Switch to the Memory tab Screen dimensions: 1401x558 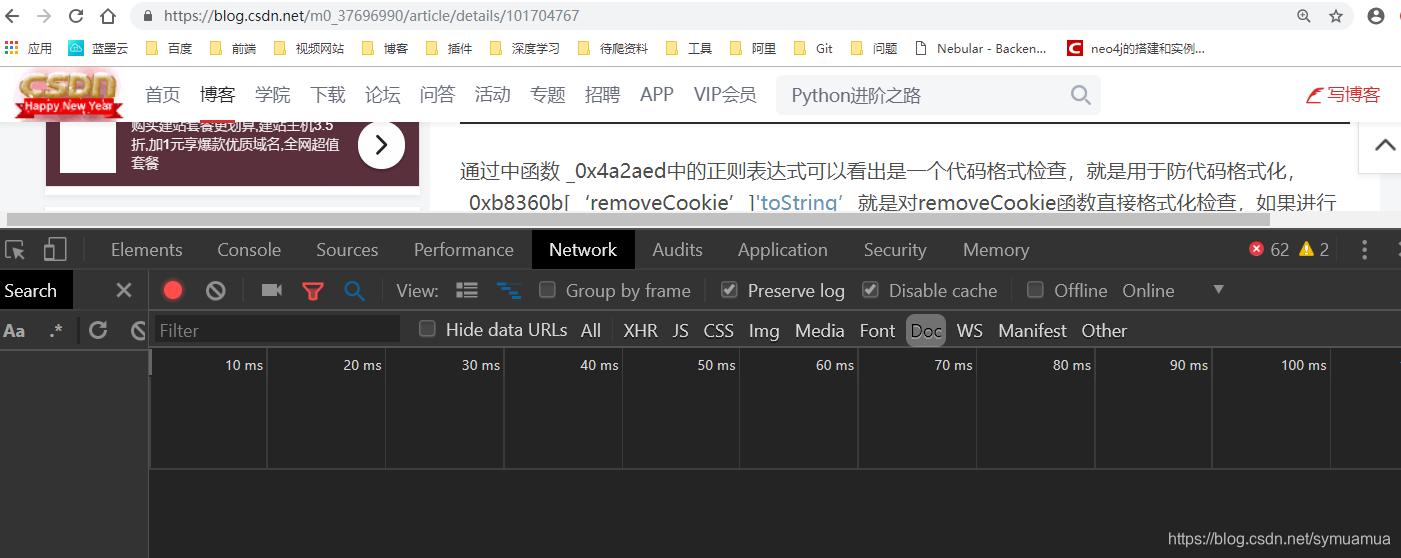[996, 250]
